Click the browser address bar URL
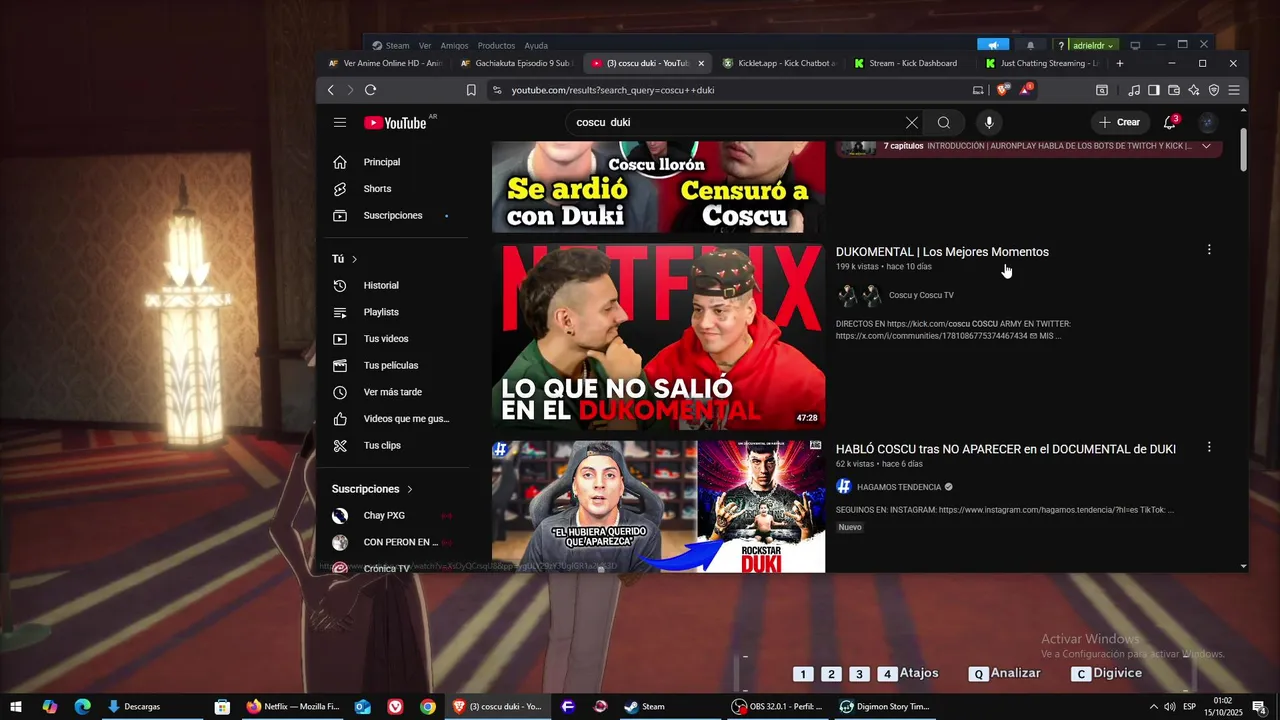The image size is (1280, 720). (613, 90)
